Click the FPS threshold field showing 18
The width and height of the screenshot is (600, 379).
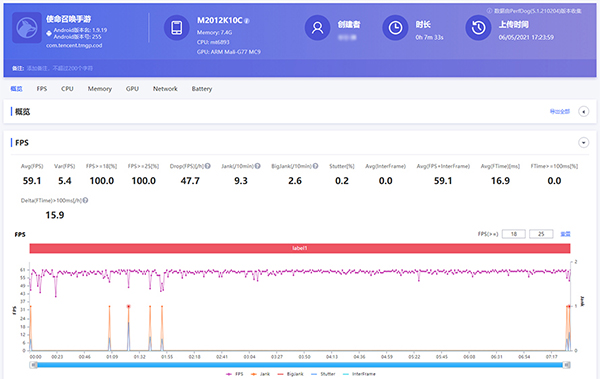[514, 234]
